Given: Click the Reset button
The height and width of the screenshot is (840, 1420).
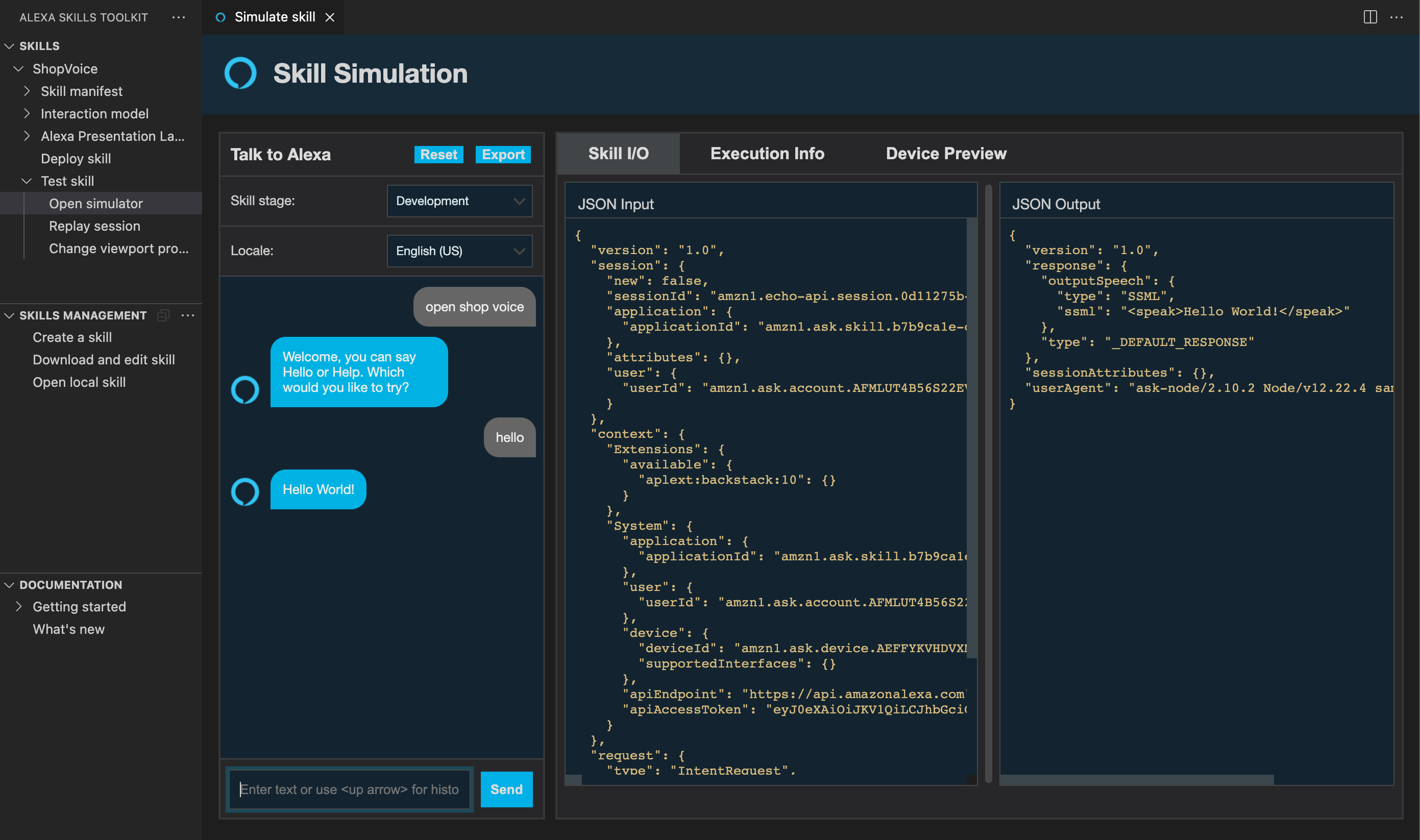Looking at the screenshot, I should point(438,155).
